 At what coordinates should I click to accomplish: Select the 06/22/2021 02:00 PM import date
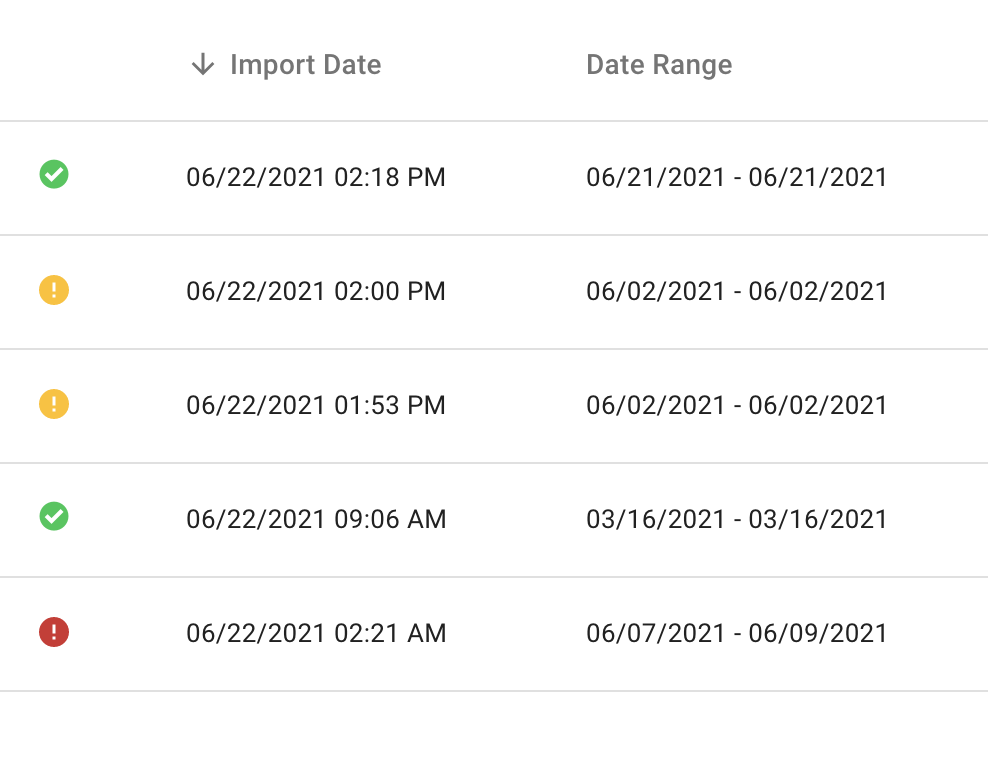(x=316, y=292)
